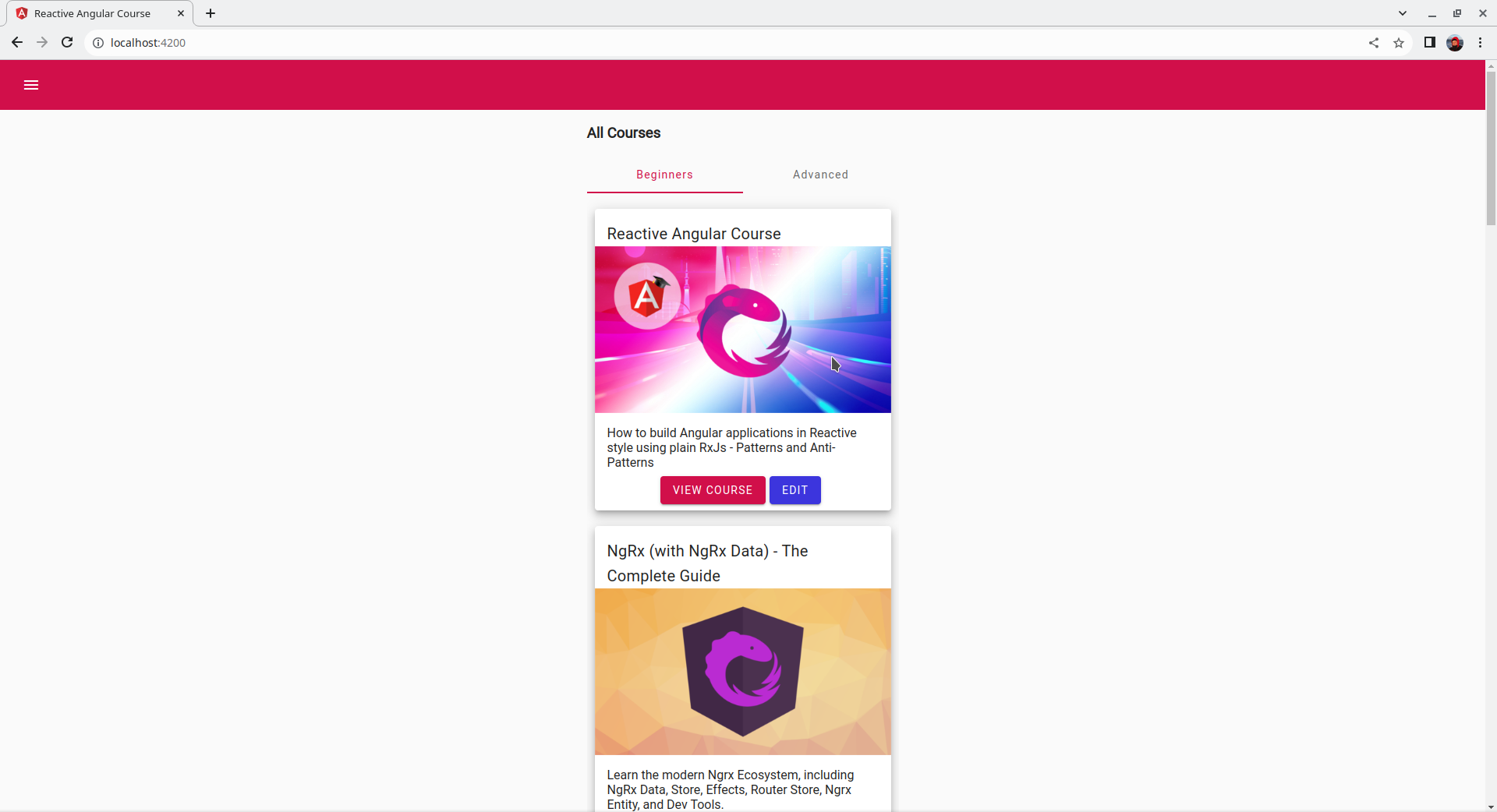This screenshot has width=1497, height=812.
Task: Close the Reactive Angular Course tab
Action: [181, 13]
